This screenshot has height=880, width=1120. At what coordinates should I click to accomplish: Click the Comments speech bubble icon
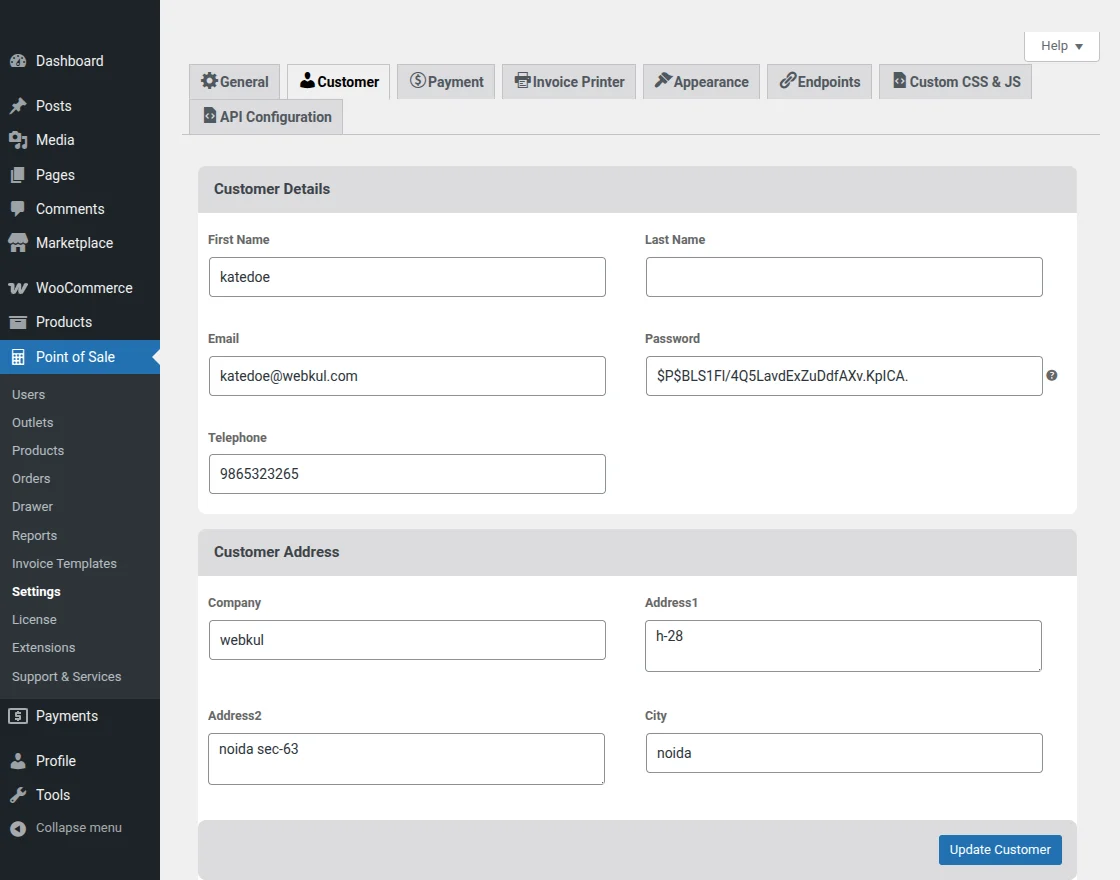click(x=18, y=209)
